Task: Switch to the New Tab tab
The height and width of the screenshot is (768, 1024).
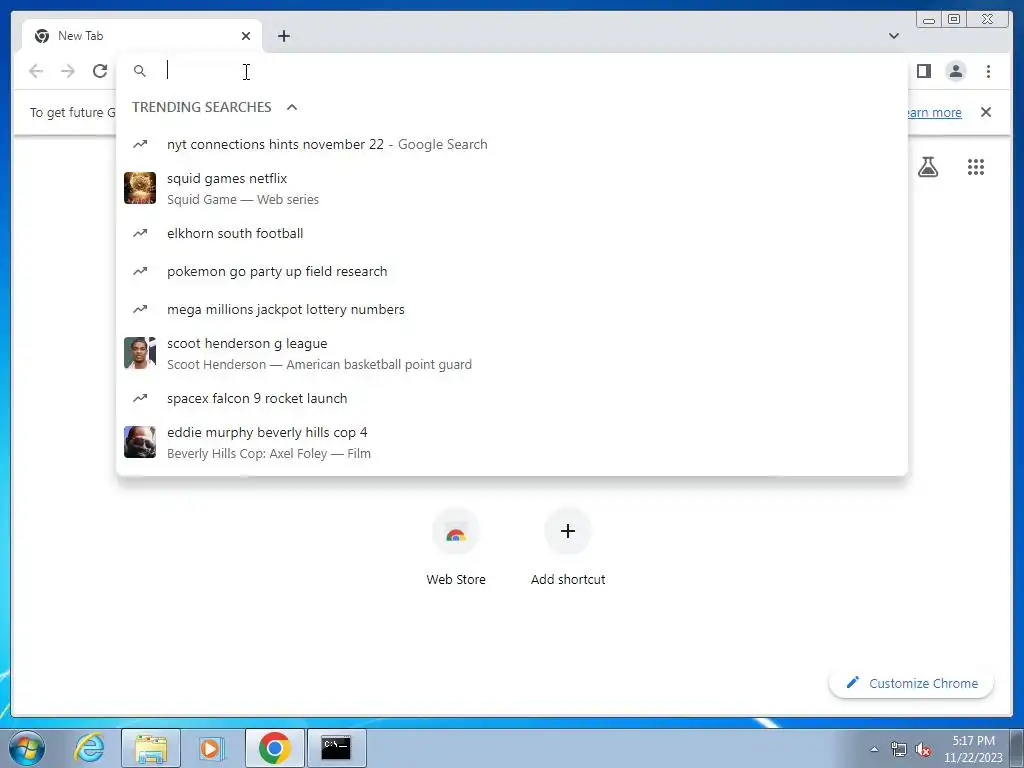Action: [x=142, y=36]
